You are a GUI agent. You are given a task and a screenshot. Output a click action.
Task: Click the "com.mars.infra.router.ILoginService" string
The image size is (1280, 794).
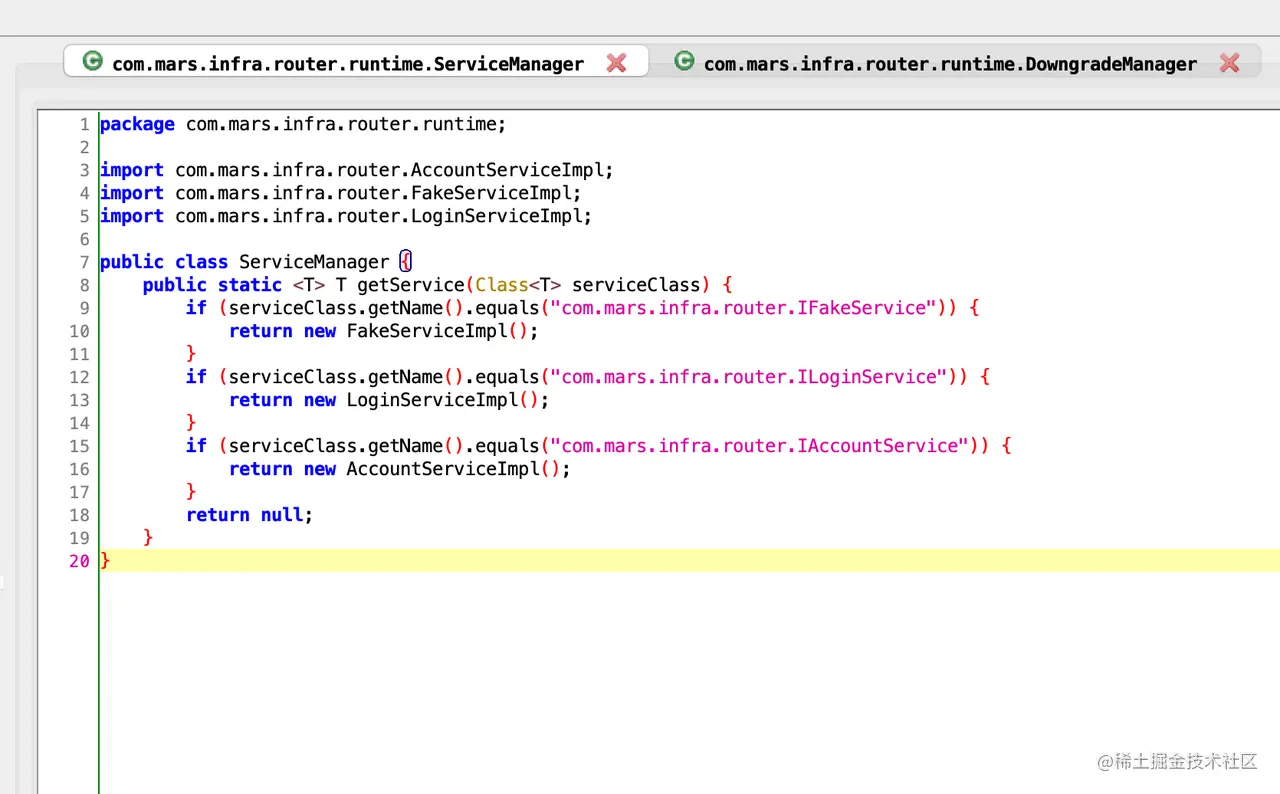click(749, 377)
